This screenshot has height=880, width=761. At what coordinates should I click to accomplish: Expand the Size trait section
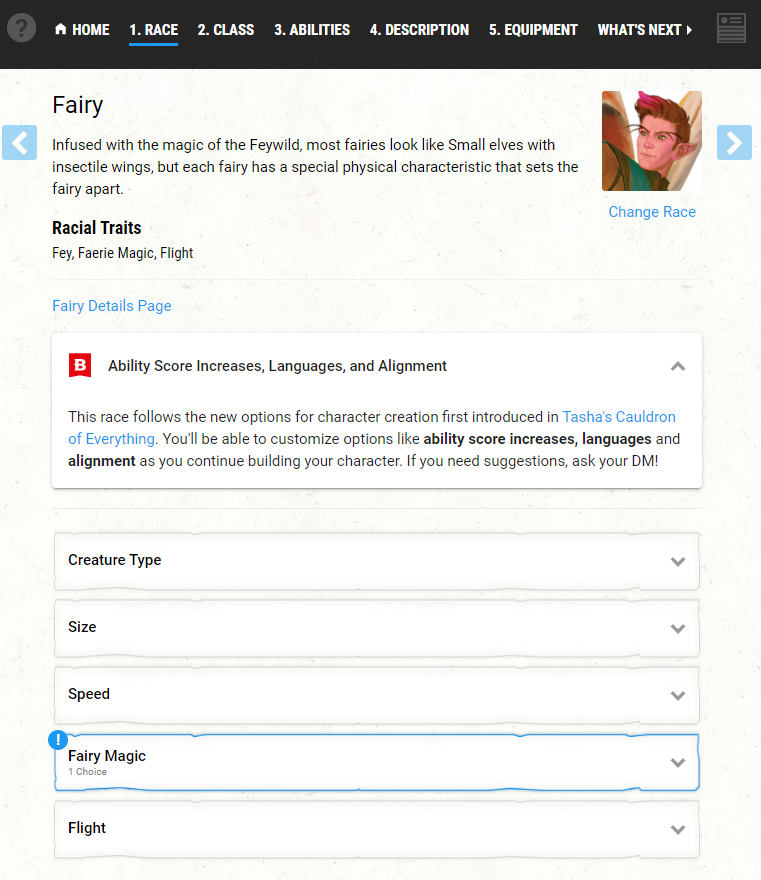click(x=377, y=628)
